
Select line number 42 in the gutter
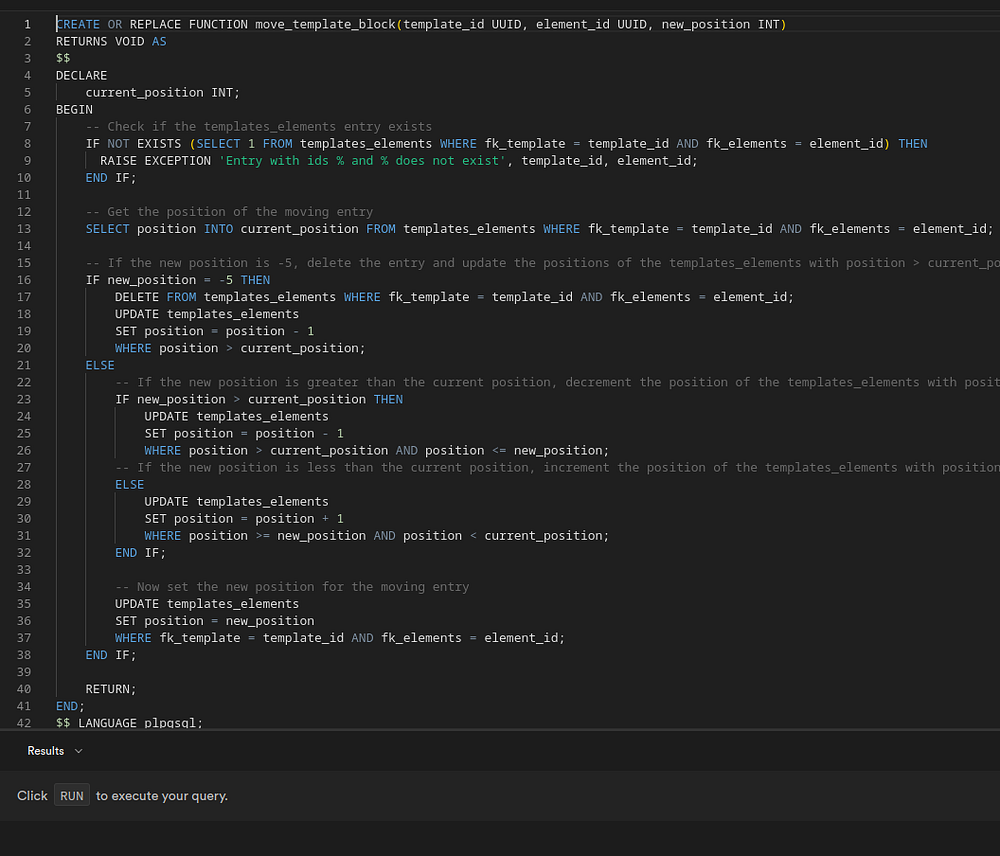[24, 723]
